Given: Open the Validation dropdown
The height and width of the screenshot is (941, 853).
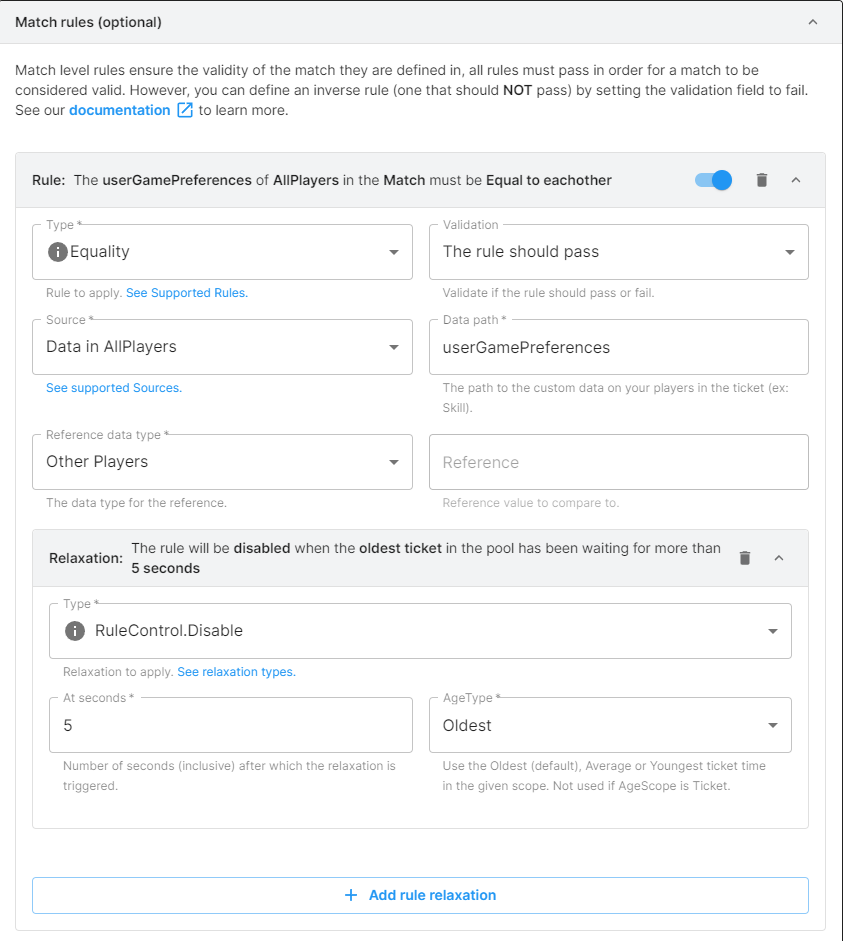Looking at the screenshot, I should point(618,252).
